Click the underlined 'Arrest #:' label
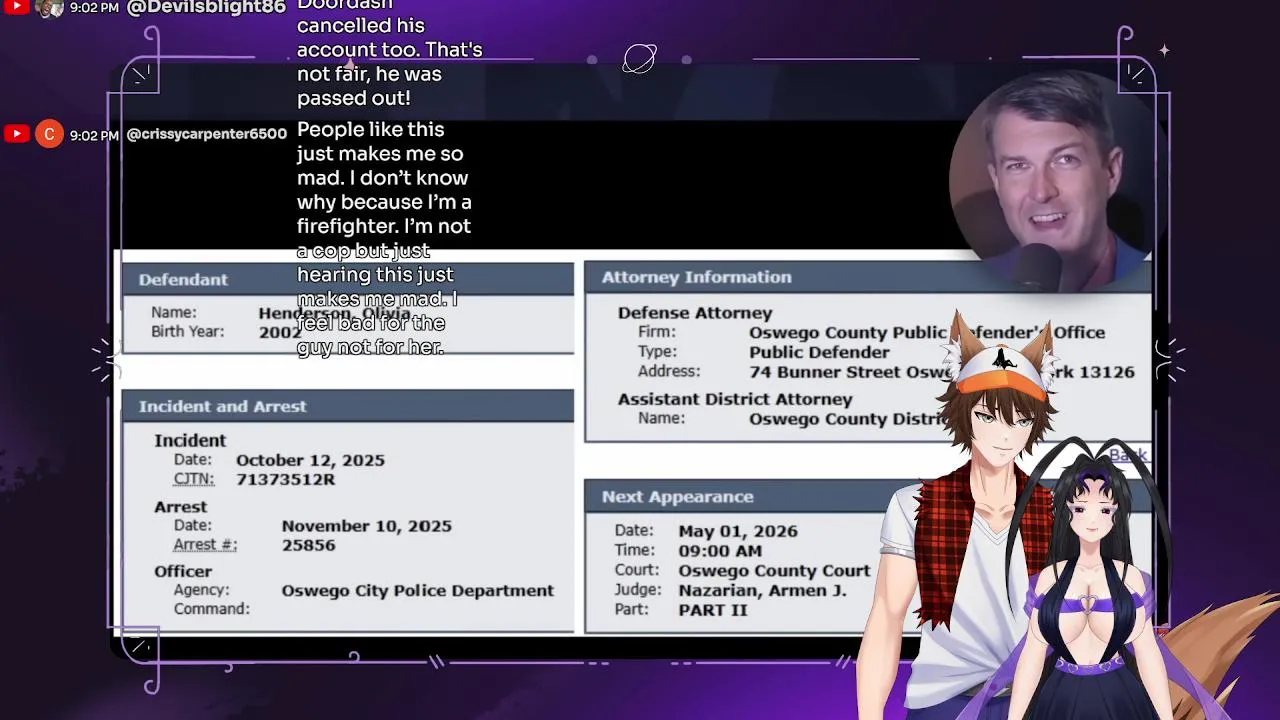The width and height of the screenshot is (1280, 720). tap(205, 545)
